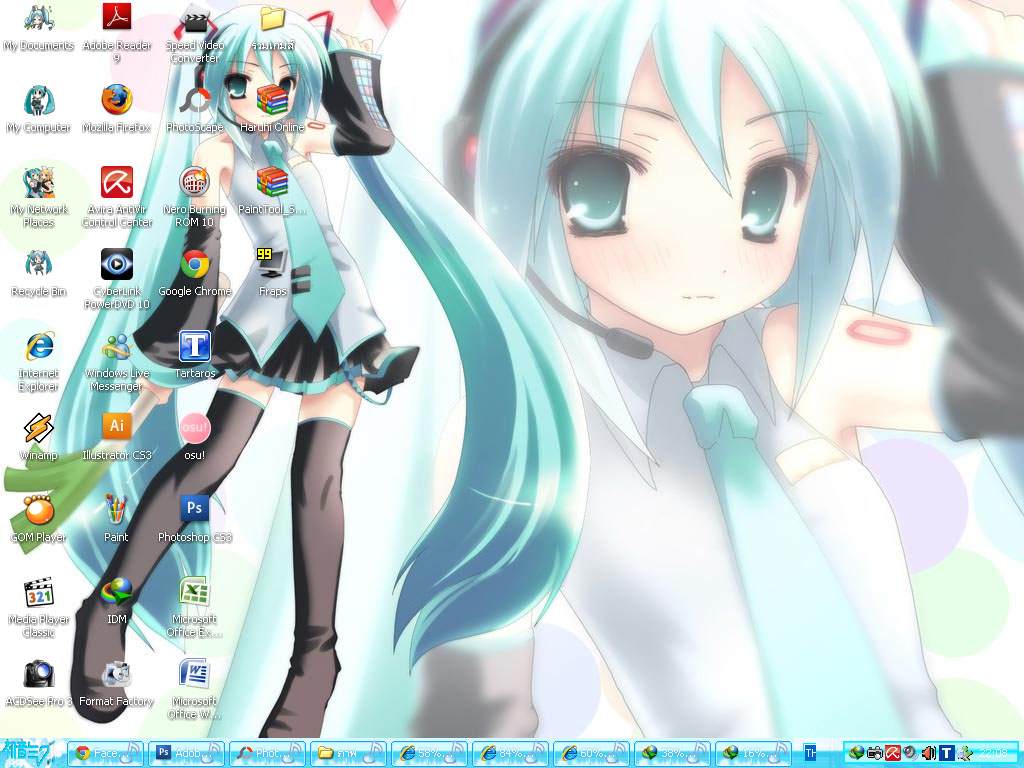The width and height of the screenshot is (1024, 768).
Task: Select the PaintTool_S... archive icon
Action: 272,191
